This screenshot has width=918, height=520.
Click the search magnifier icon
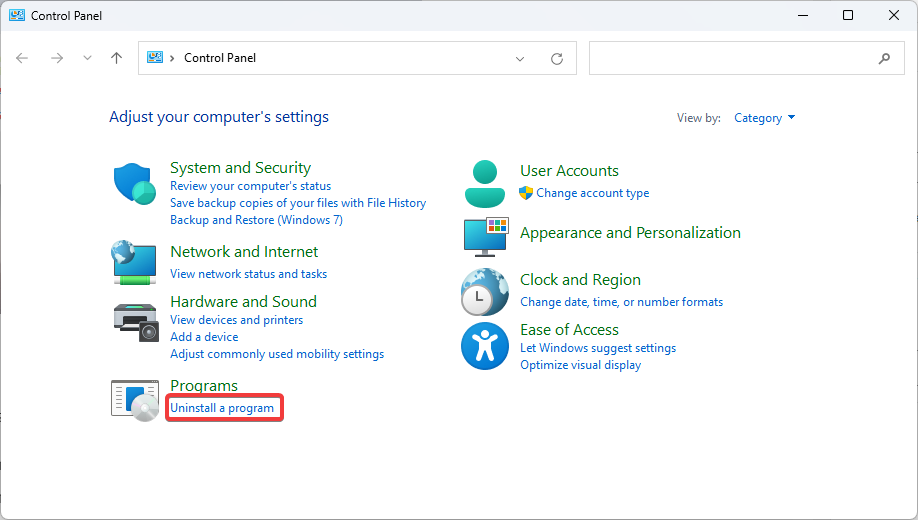(884, 58)
